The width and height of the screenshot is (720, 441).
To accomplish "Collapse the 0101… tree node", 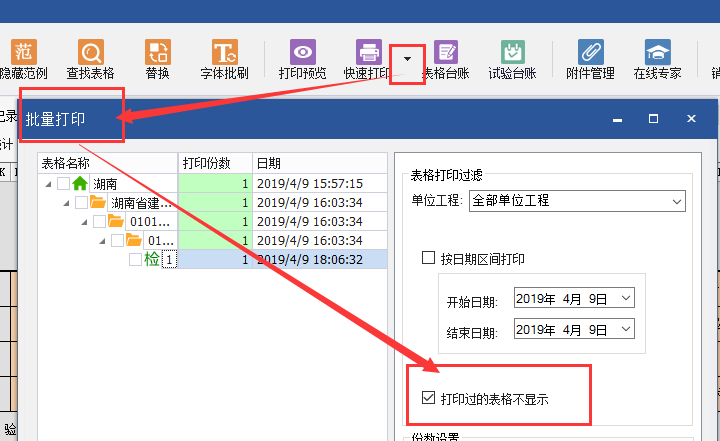I will click(84, 222).
